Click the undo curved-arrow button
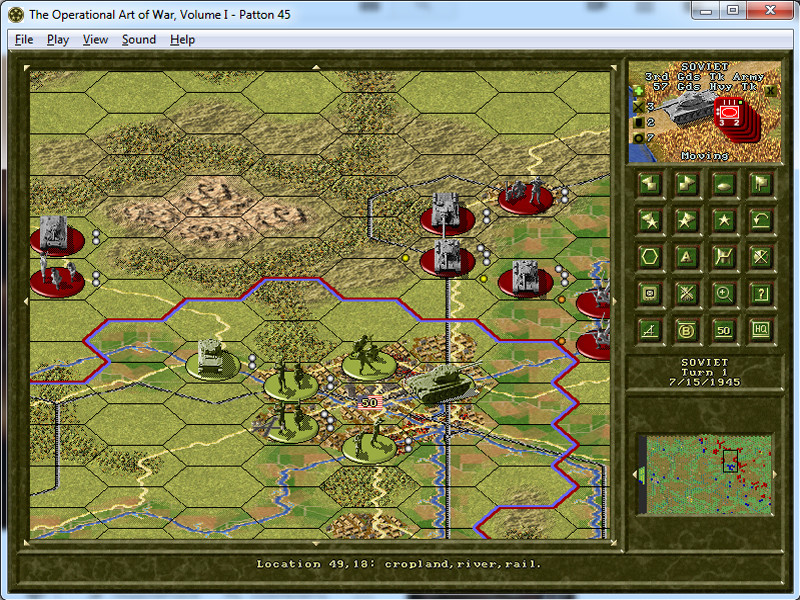 point(760,221)
